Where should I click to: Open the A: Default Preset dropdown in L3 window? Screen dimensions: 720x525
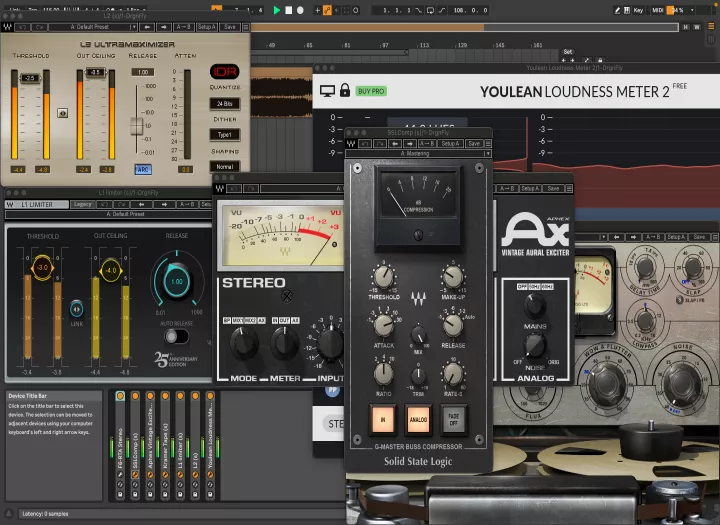point(93,27)
